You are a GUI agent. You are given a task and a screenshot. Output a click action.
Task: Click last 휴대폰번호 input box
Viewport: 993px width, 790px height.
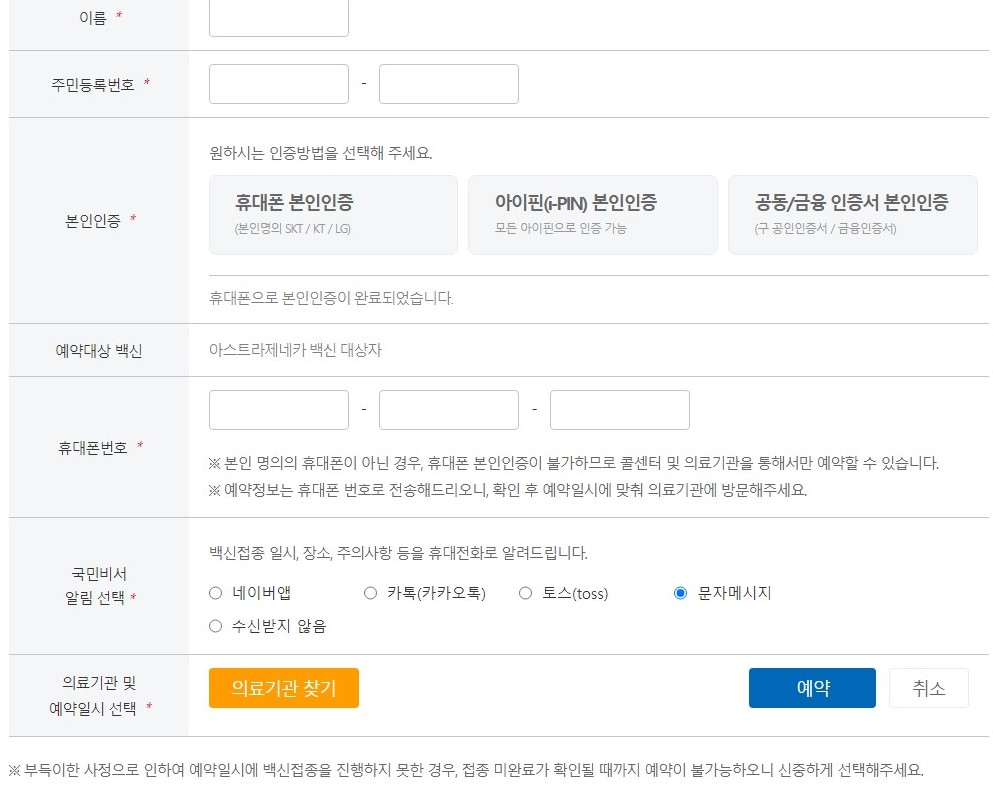(619, 410)
